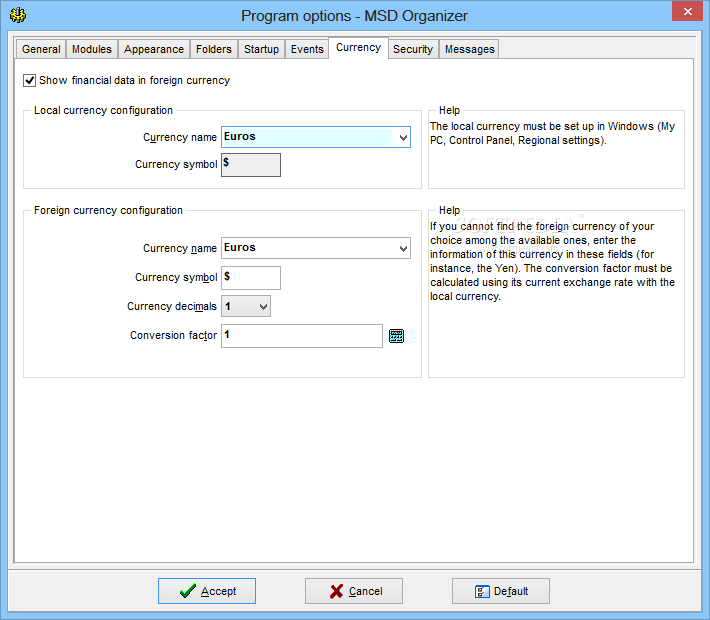Uncheck Show financial data in foreign currency
Screen dimensions: 710x620
pos(29,81)
